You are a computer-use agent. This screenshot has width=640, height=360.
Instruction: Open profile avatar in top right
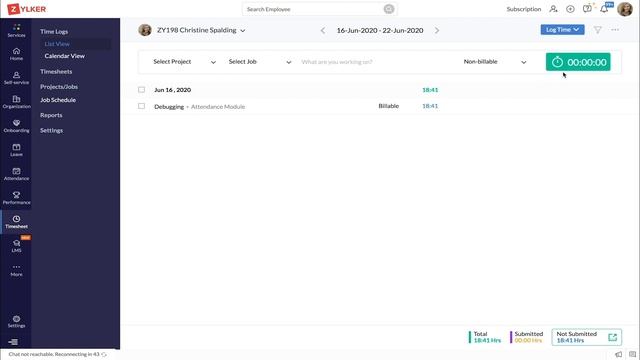point(625,9)
